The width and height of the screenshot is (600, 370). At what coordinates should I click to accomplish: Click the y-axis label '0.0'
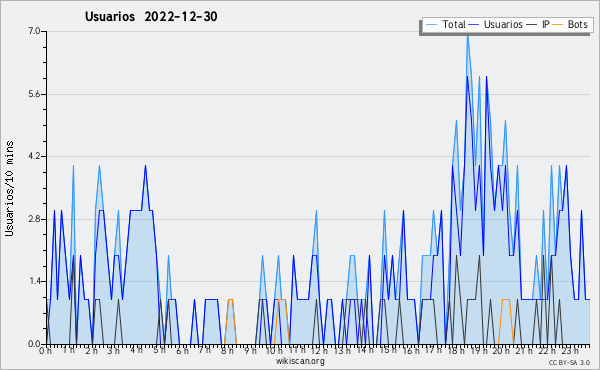pyautogui.click(x=34, y=344)
